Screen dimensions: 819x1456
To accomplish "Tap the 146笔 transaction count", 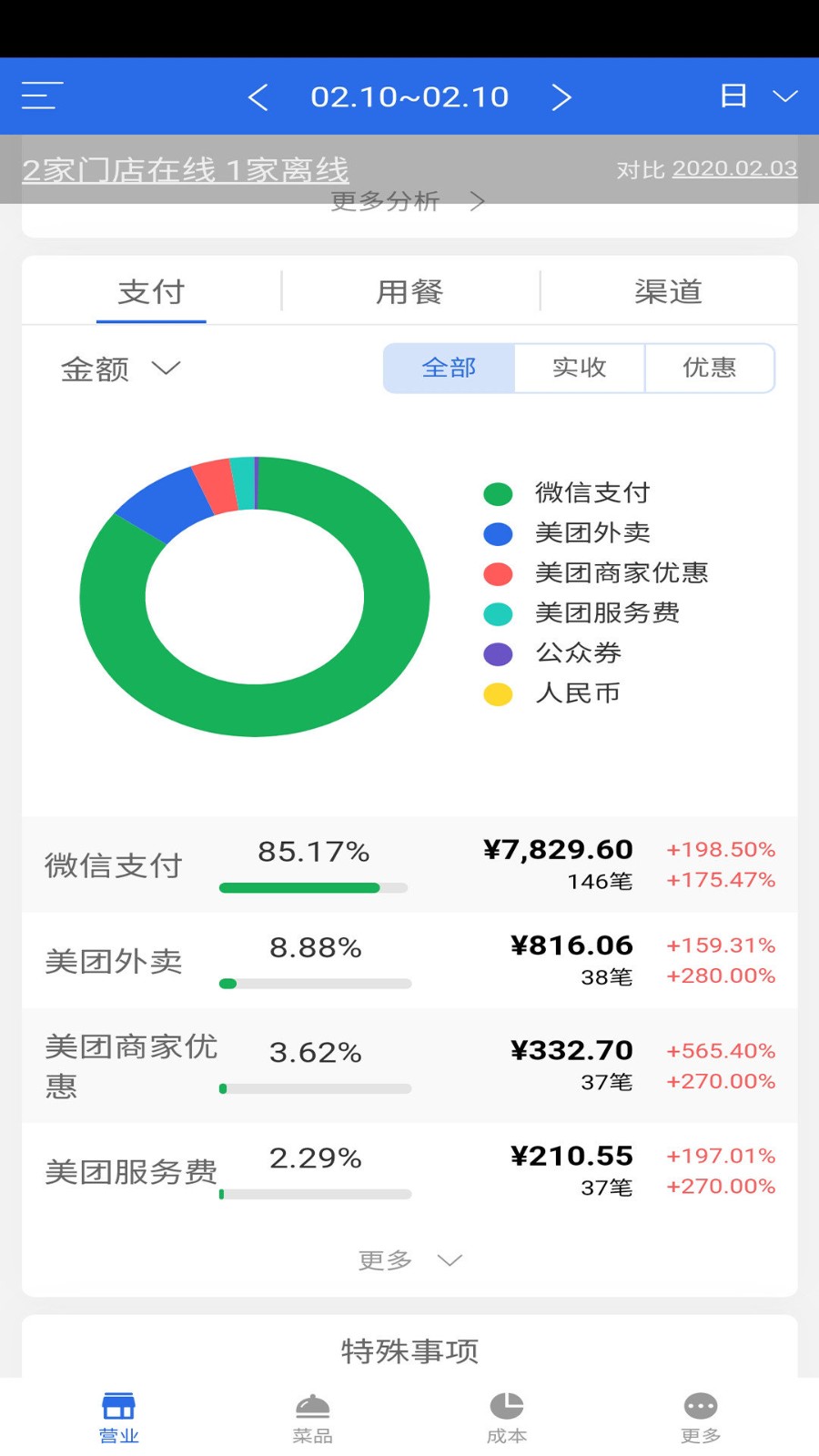I will point(600,882).
